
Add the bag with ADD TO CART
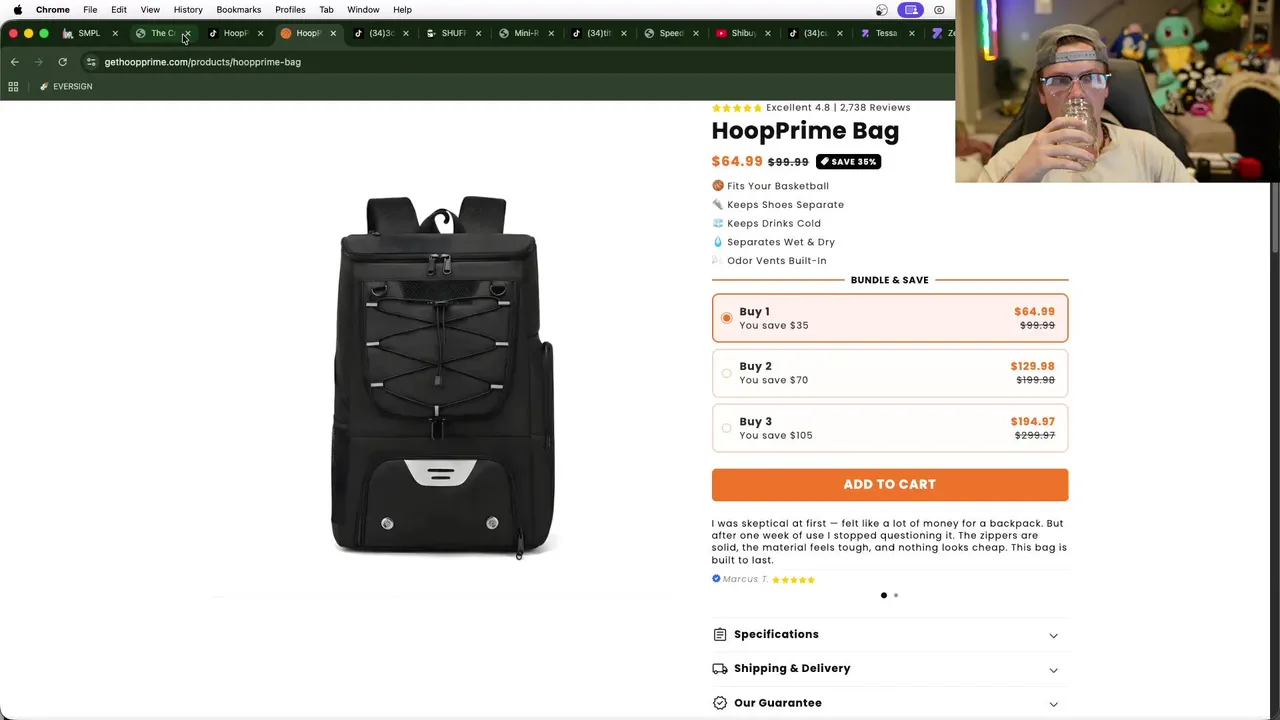coord(889,484)
